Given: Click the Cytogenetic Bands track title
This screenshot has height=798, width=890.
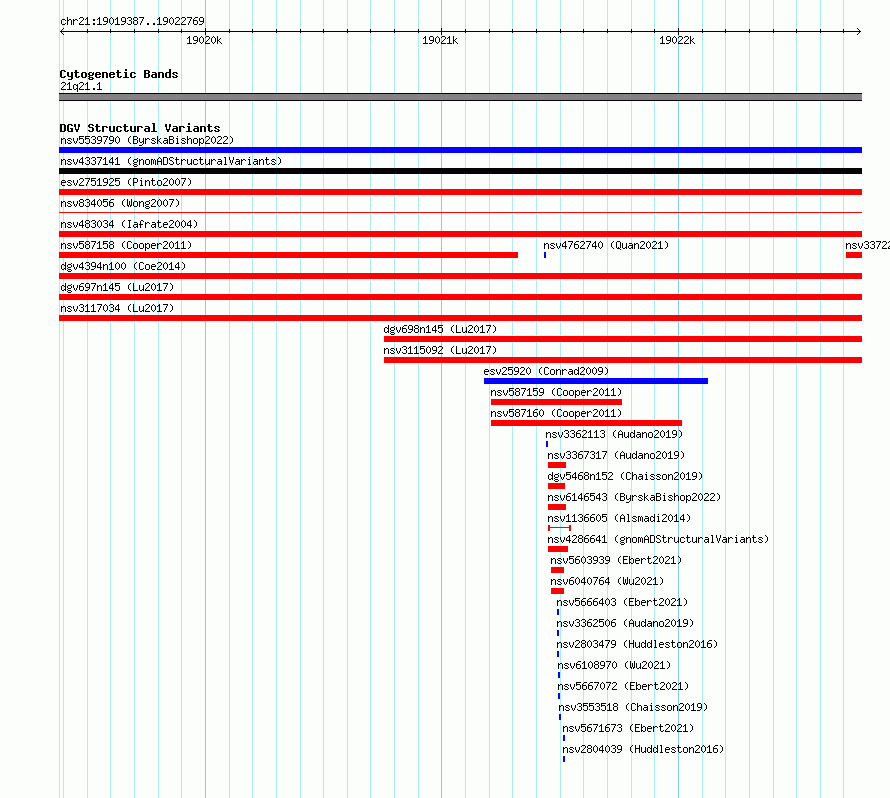Looking at the screenshot, I should 119,74.
